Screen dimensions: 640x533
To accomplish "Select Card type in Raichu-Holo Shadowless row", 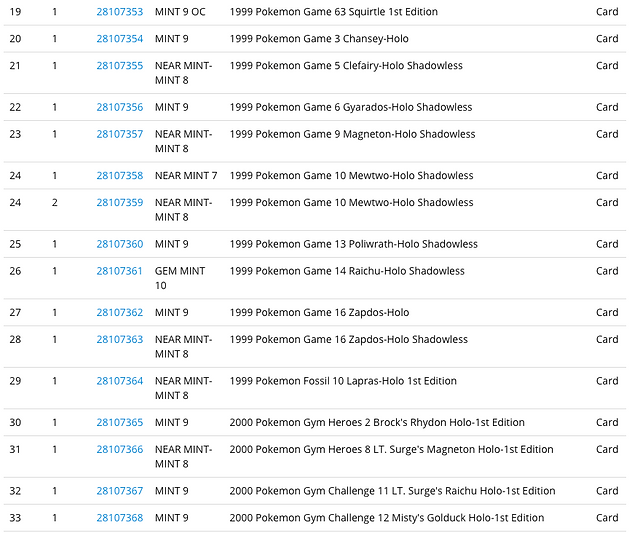I will pyautogui.click(x=607, y=271).
